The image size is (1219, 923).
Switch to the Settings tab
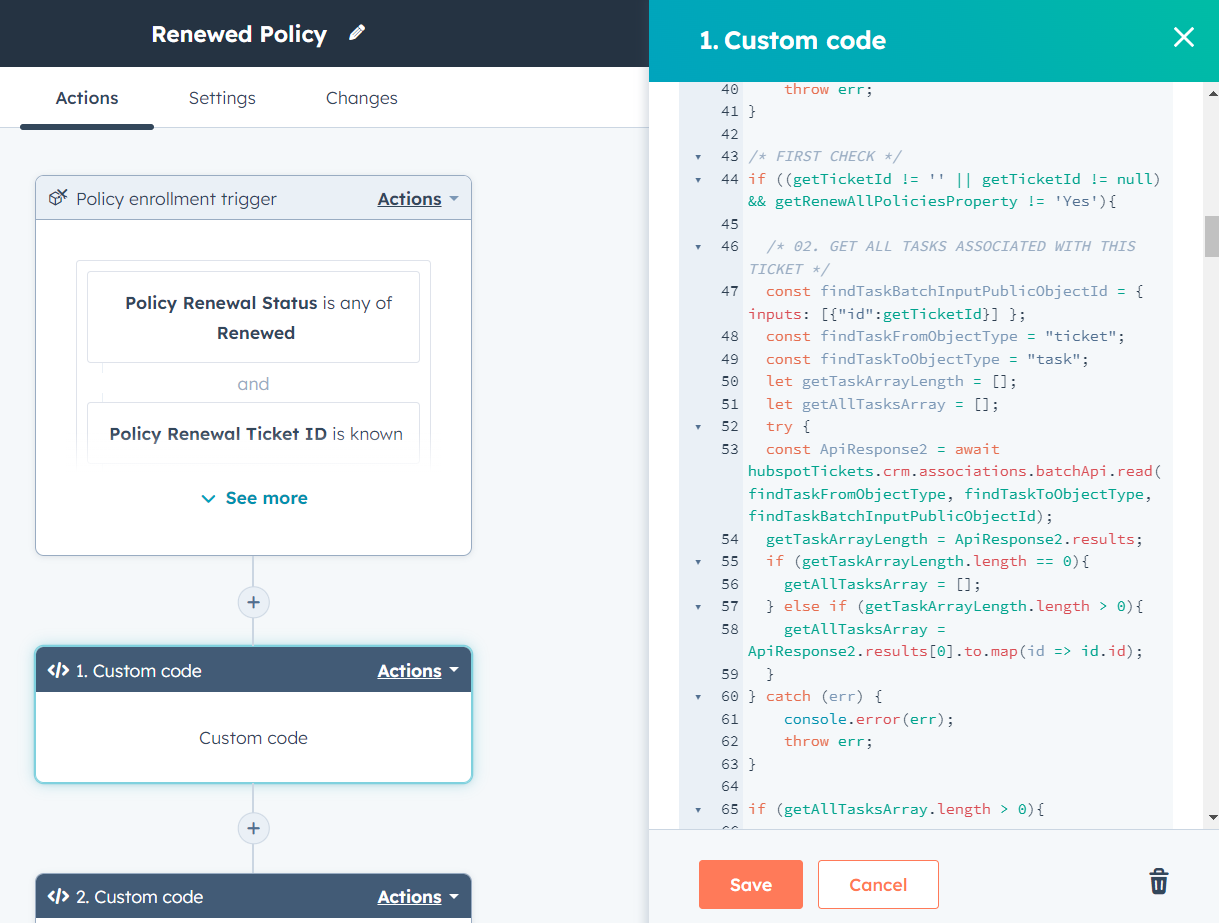click(222, 98)
